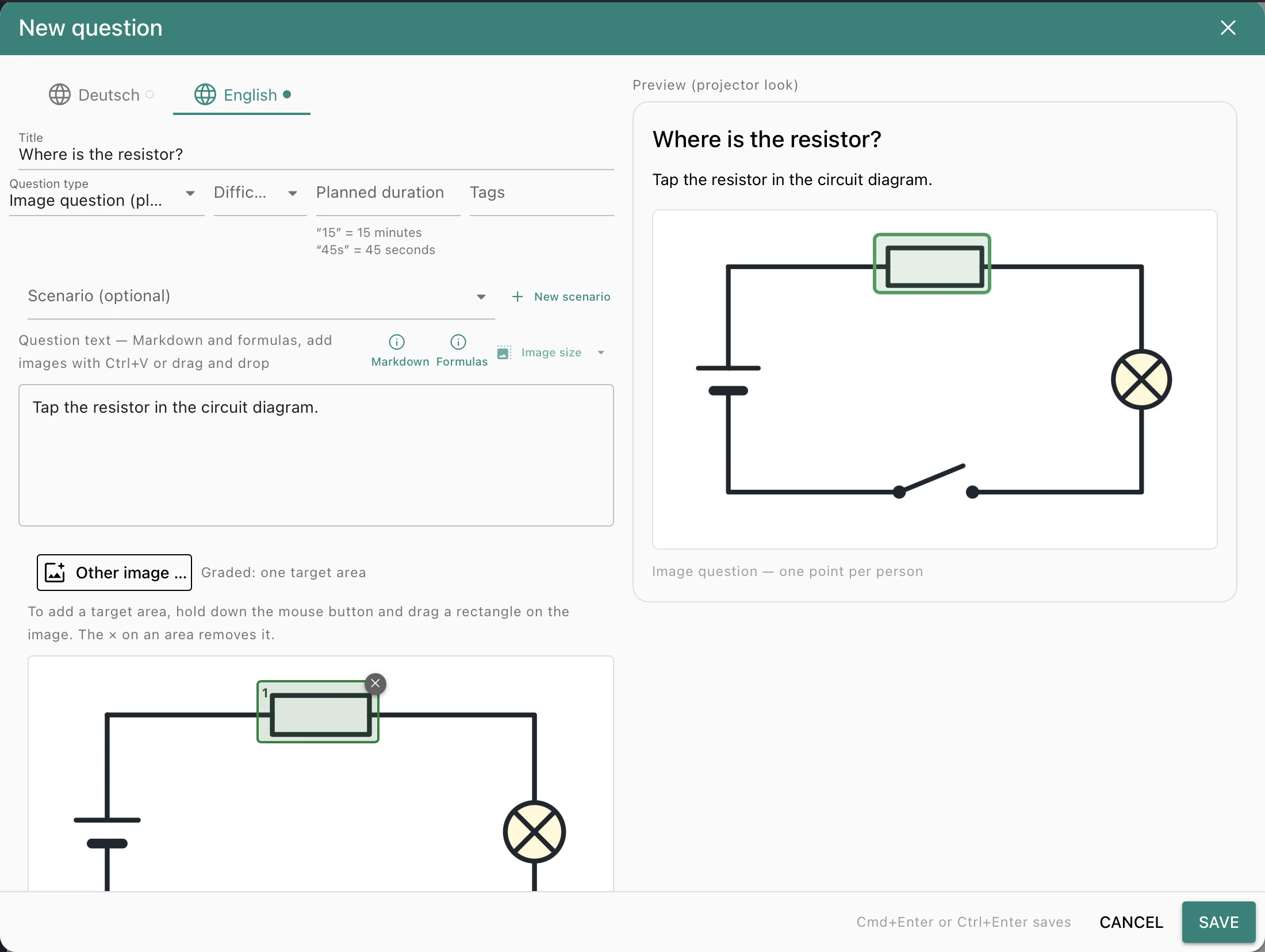
Task: Expand the Image size dropdown arrow
Action: 601,352
